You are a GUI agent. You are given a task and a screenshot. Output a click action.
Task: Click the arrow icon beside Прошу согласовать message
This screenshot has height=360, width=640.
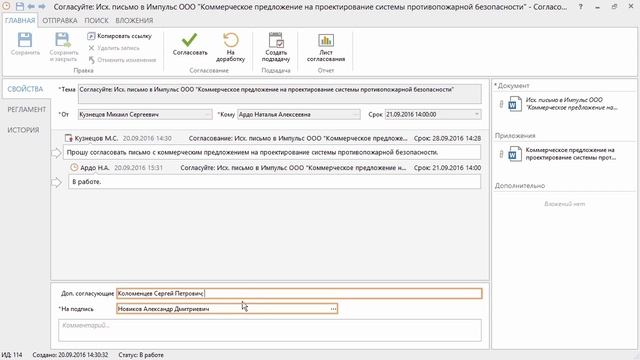[56, 153]
